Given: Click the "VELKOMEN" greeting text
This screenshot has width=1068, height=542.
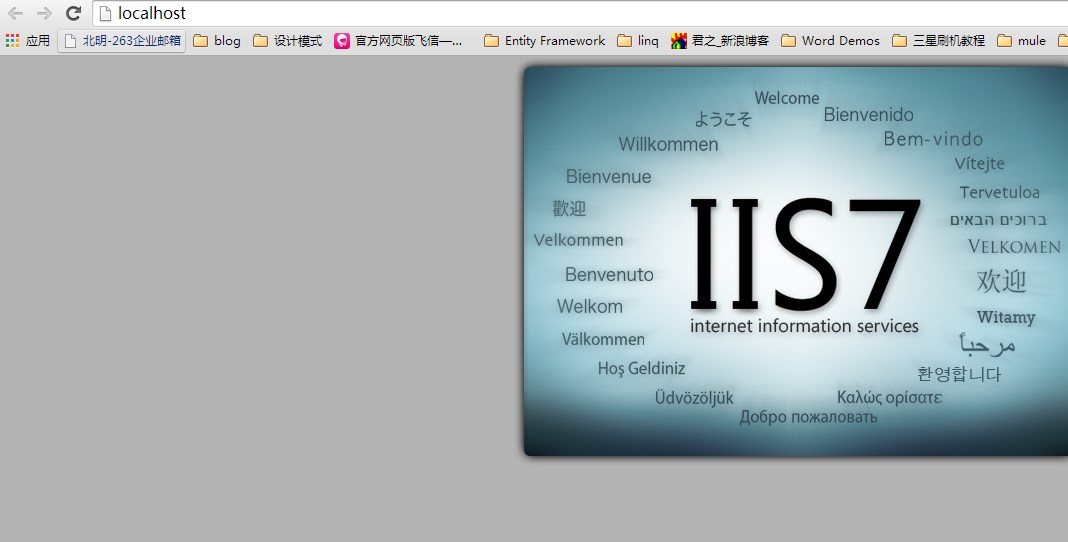Looking at the screenshot, I should pyautogui.click(x=1014, y=246).
